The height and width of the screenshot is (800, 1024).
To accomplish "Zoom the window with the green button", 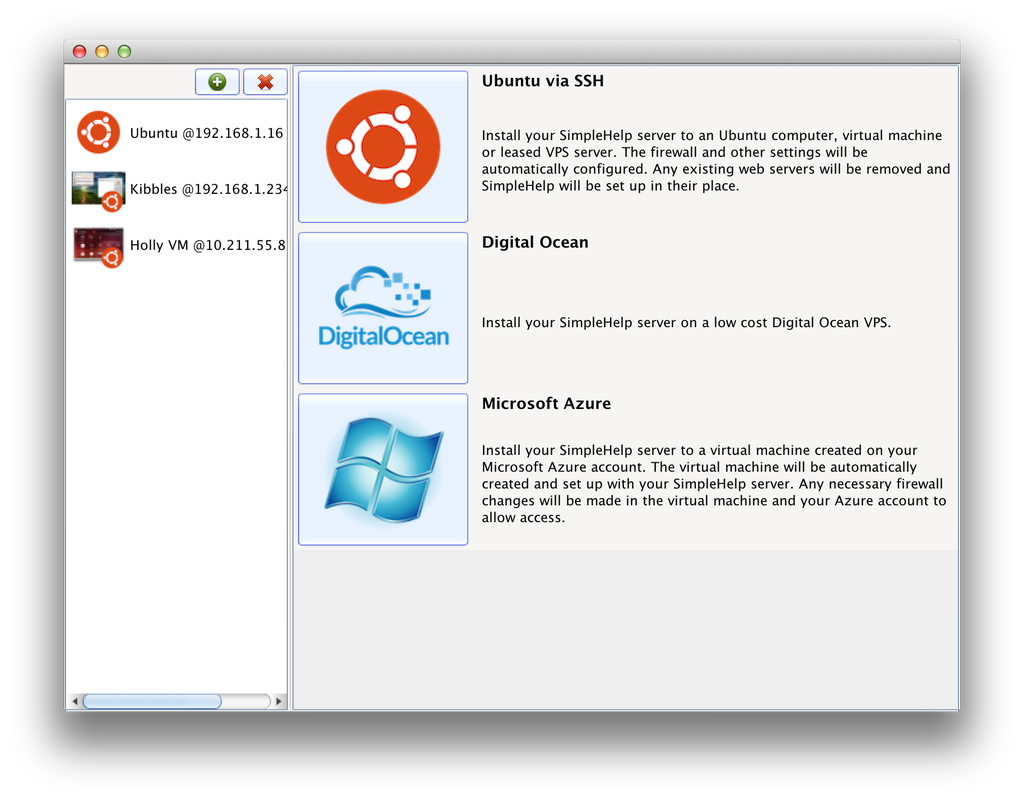I will coord(124,52).
